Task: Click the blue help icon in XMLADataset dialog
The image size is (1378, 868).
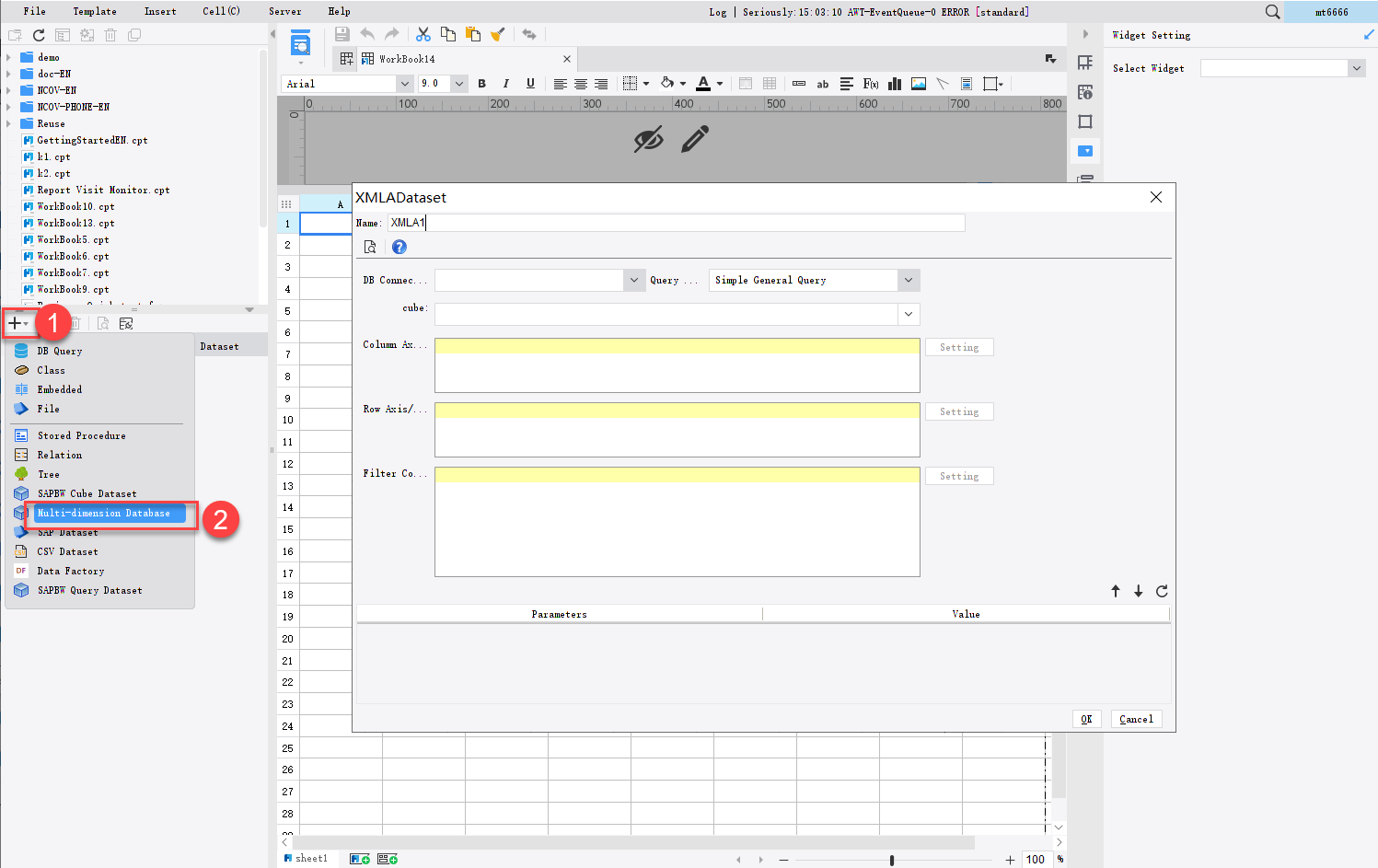Action: pos(399,247)
